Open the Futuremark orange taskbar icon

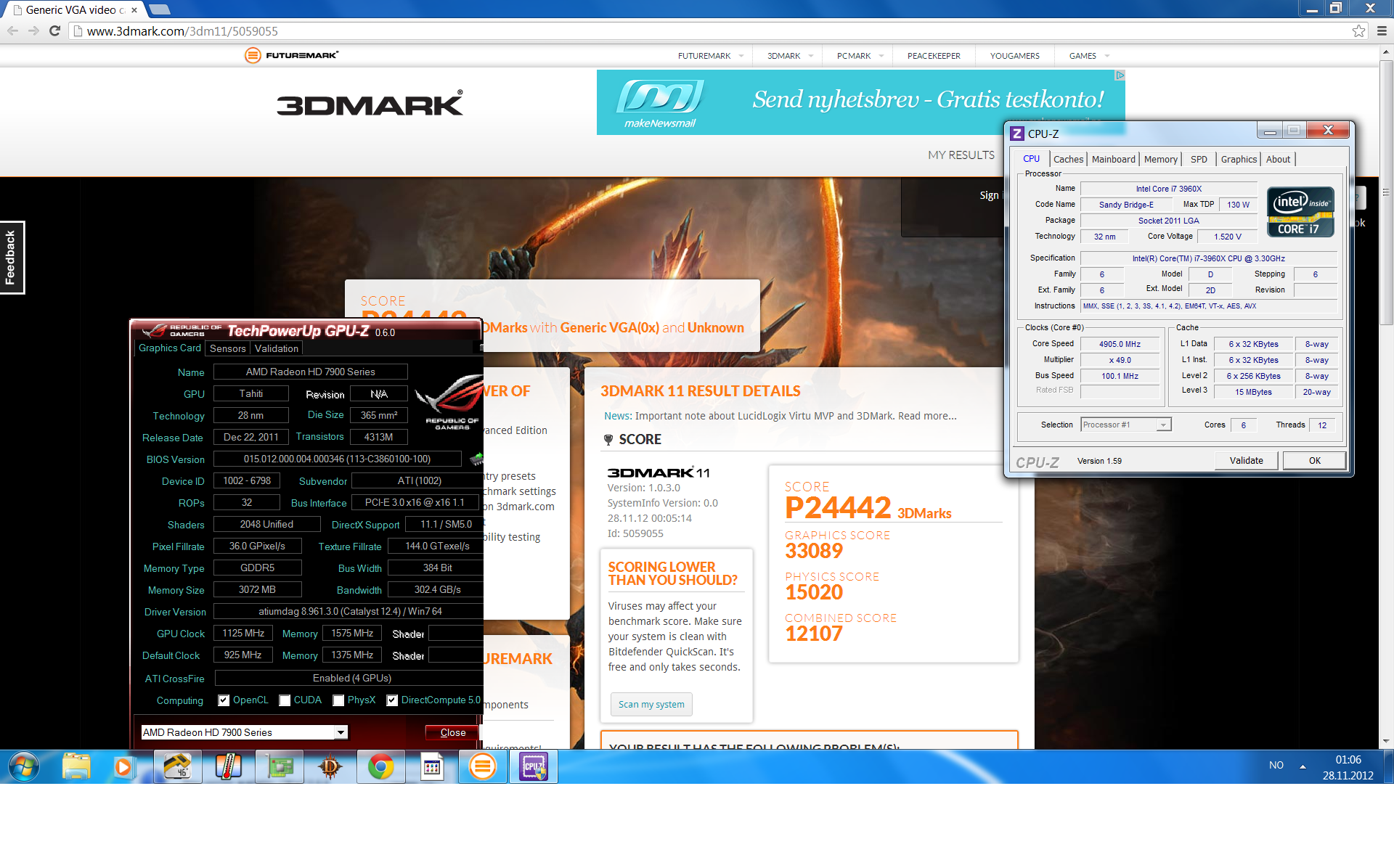click(x=482, y=766)
